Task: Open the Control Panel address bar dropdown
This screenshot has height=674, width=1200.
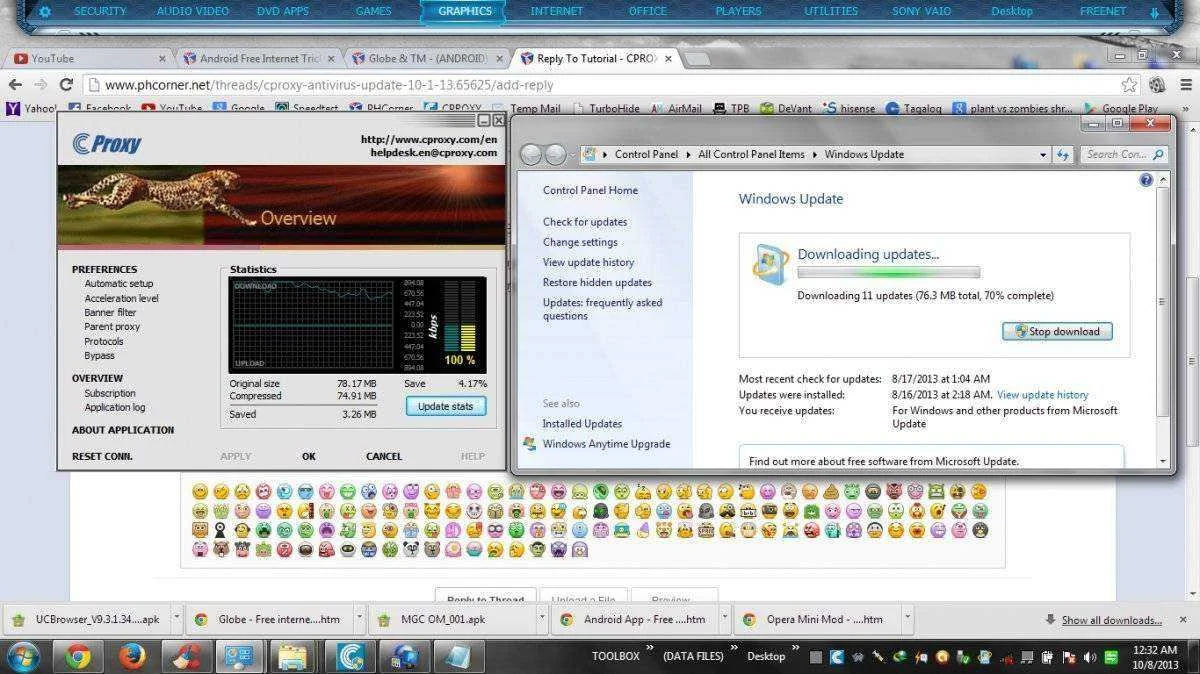Action: tap(1043, 154)
